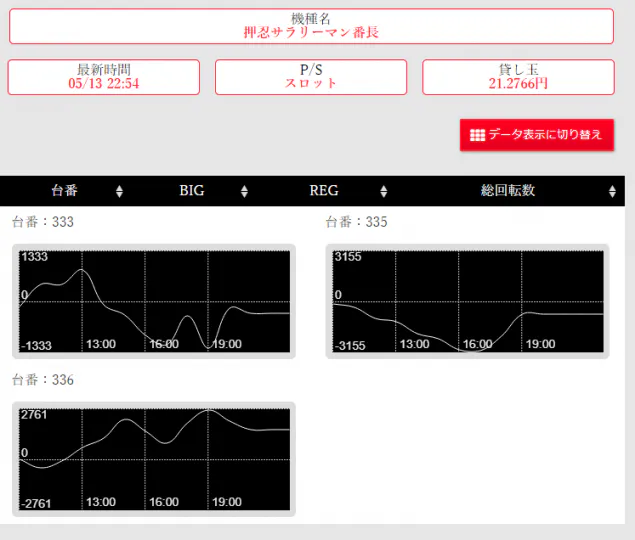Viewport: 635px width, 540px height.
Task: Click the grid icon on the red button
Action: (477, 135)
